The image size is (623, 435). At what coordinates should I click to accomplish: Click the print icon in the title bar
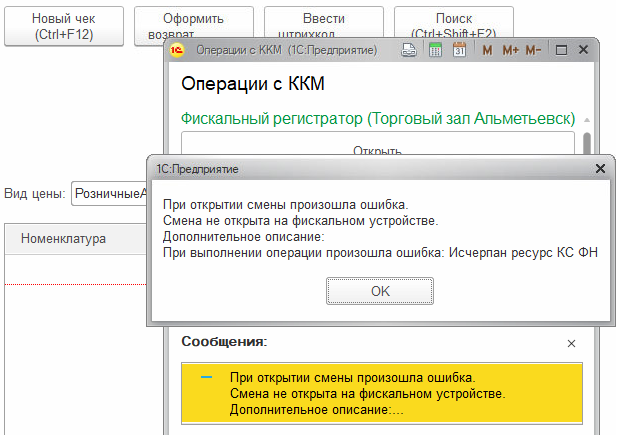point(410,50)
